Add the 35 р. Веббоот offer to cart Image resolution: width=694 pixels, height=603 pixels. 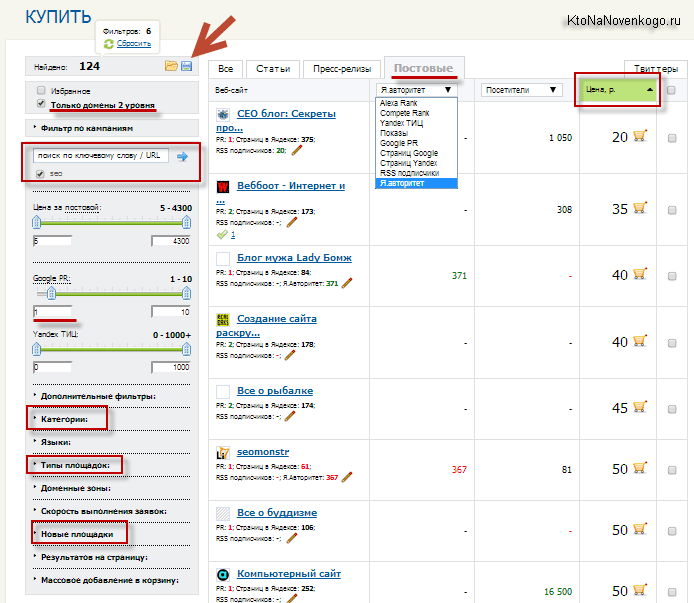tap(640, 208)
